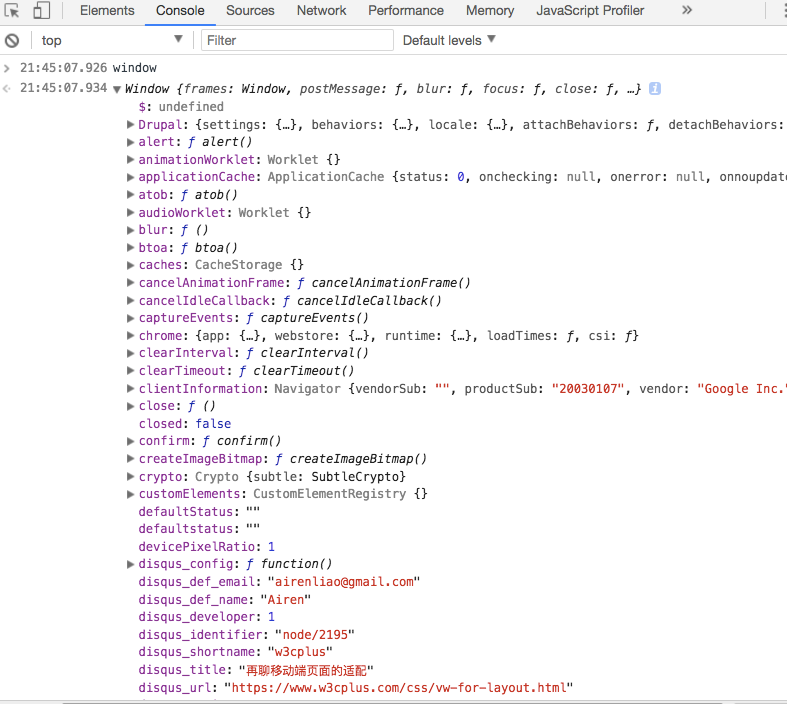Go to the Performance tab
The width and height of the screenshot is (787, 704).
tap(406, 11)
